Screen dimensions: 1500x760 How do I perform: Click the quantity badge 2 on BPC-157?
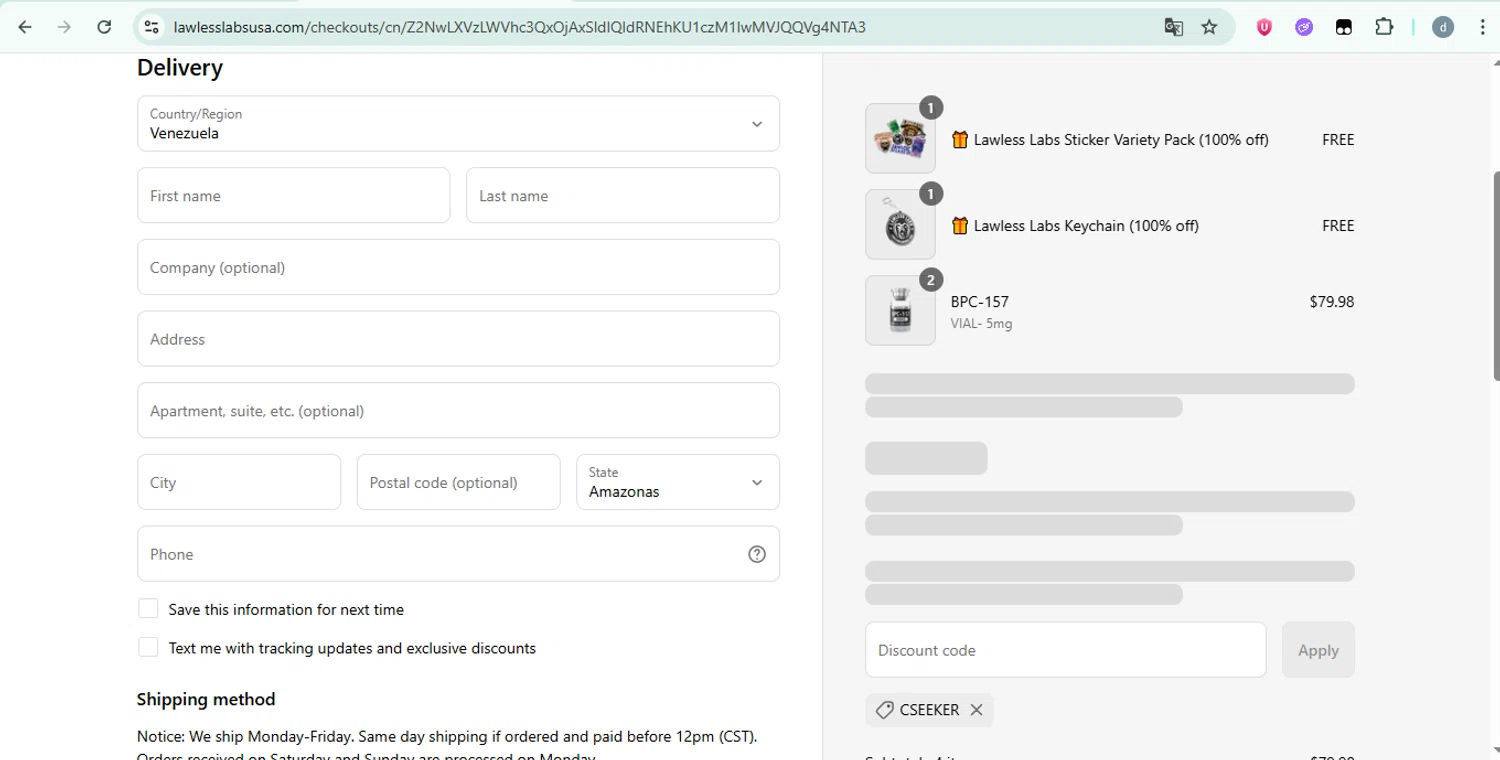931,280
